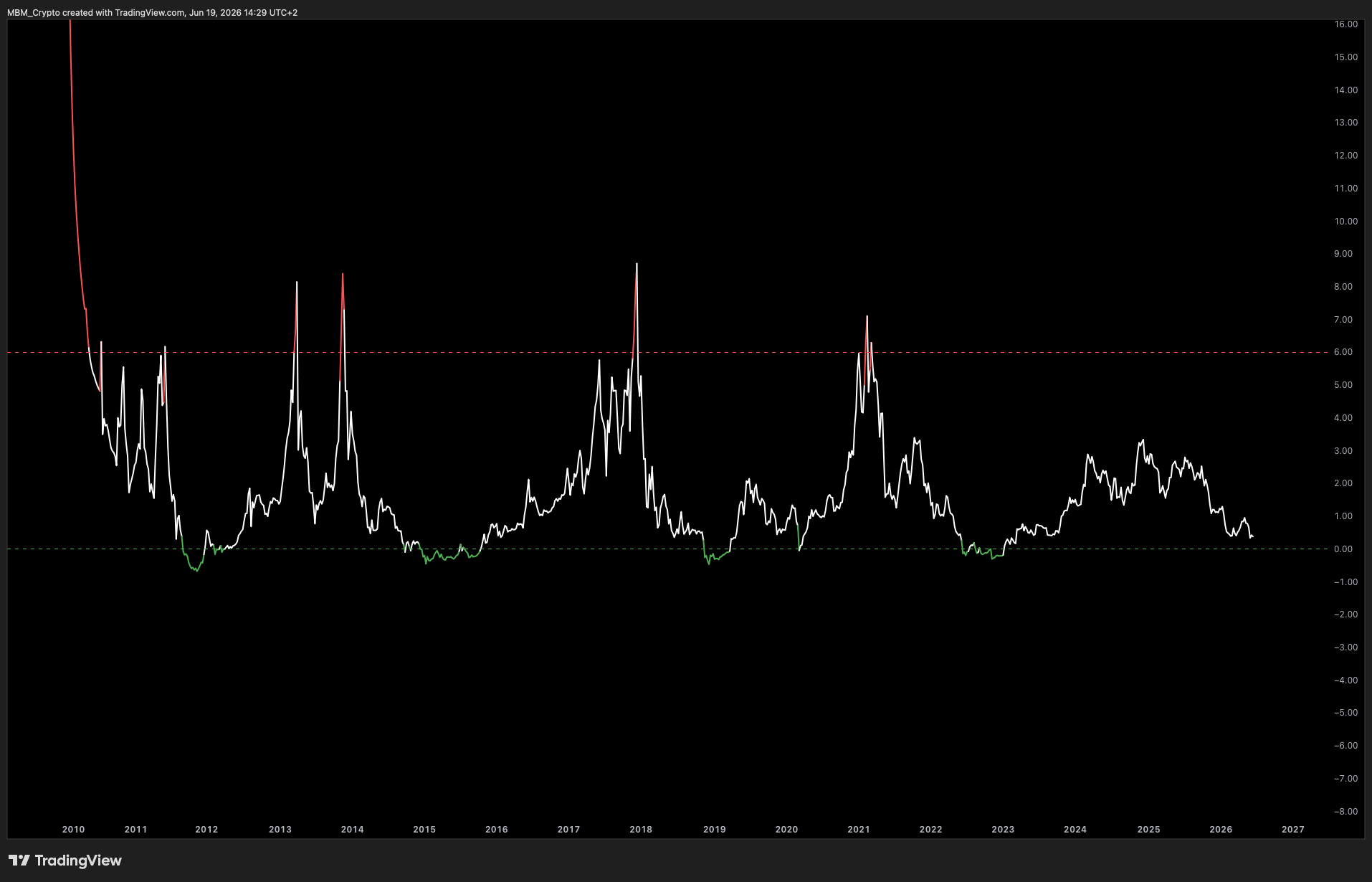Image resolution: width=1372 pixels, height=882 pixels.
Task: Click the 12.00 price axis label
Action: 1345,156
